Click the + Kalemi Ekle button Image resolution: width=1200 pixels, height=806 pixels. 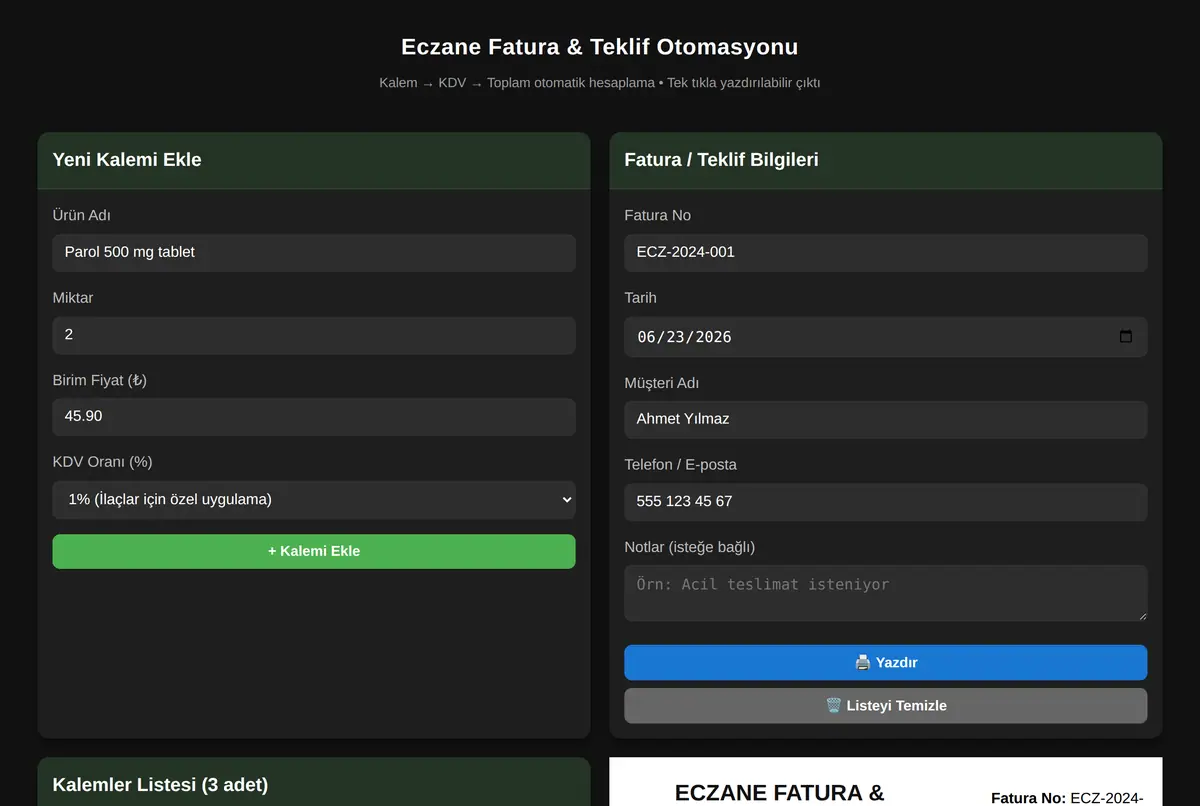(x=314, y=551)
